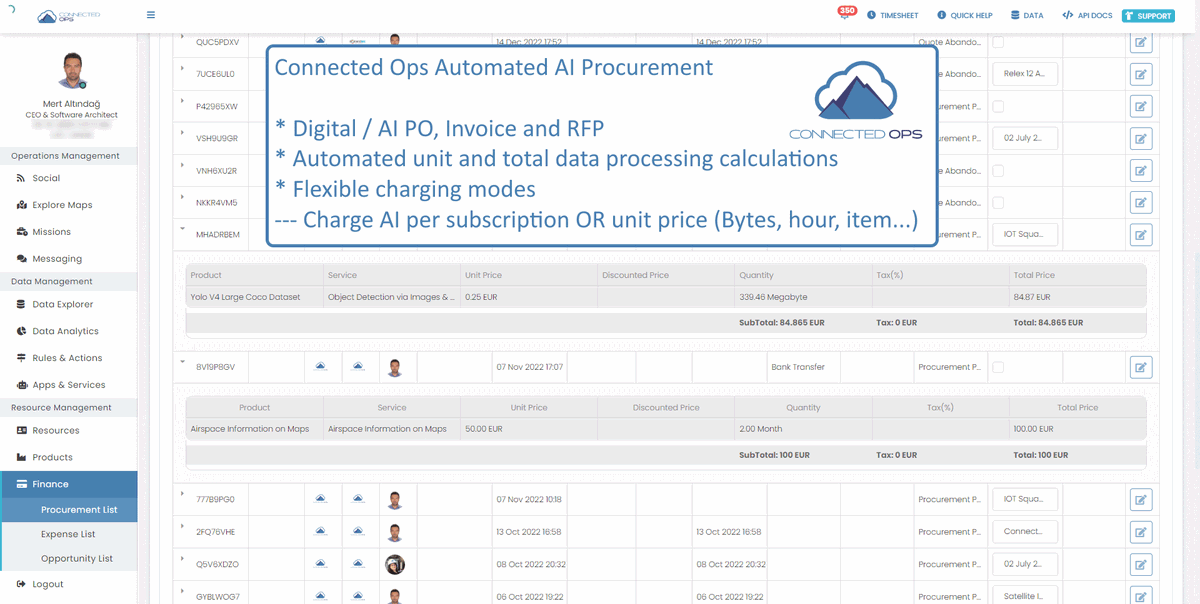
Task: Edit procurement row QUC5PDXV
Action: pos(1141,43)
